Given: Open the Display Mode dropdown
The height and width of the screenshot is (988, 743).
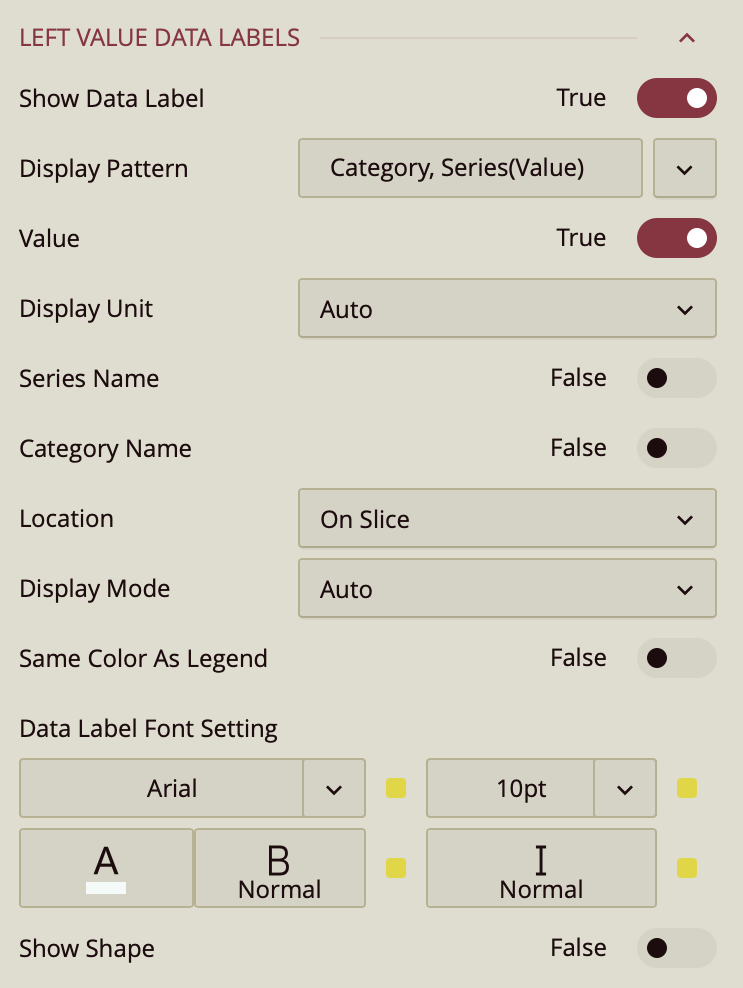Looking at the screenshot, I should pos(507,589).
